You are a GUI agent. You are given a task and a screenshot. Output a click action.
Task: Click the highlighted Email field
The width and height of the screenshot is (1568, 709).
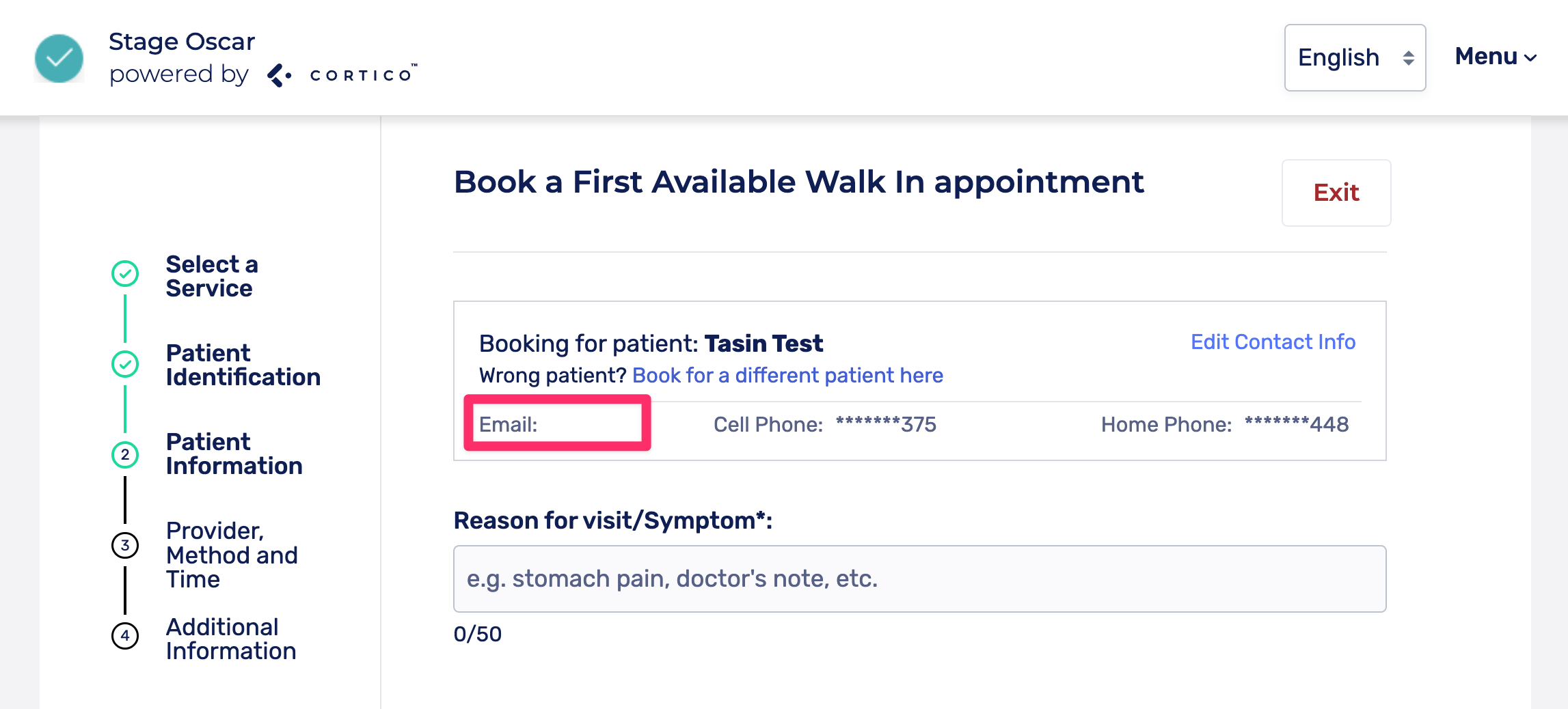(x=557, y=424)
